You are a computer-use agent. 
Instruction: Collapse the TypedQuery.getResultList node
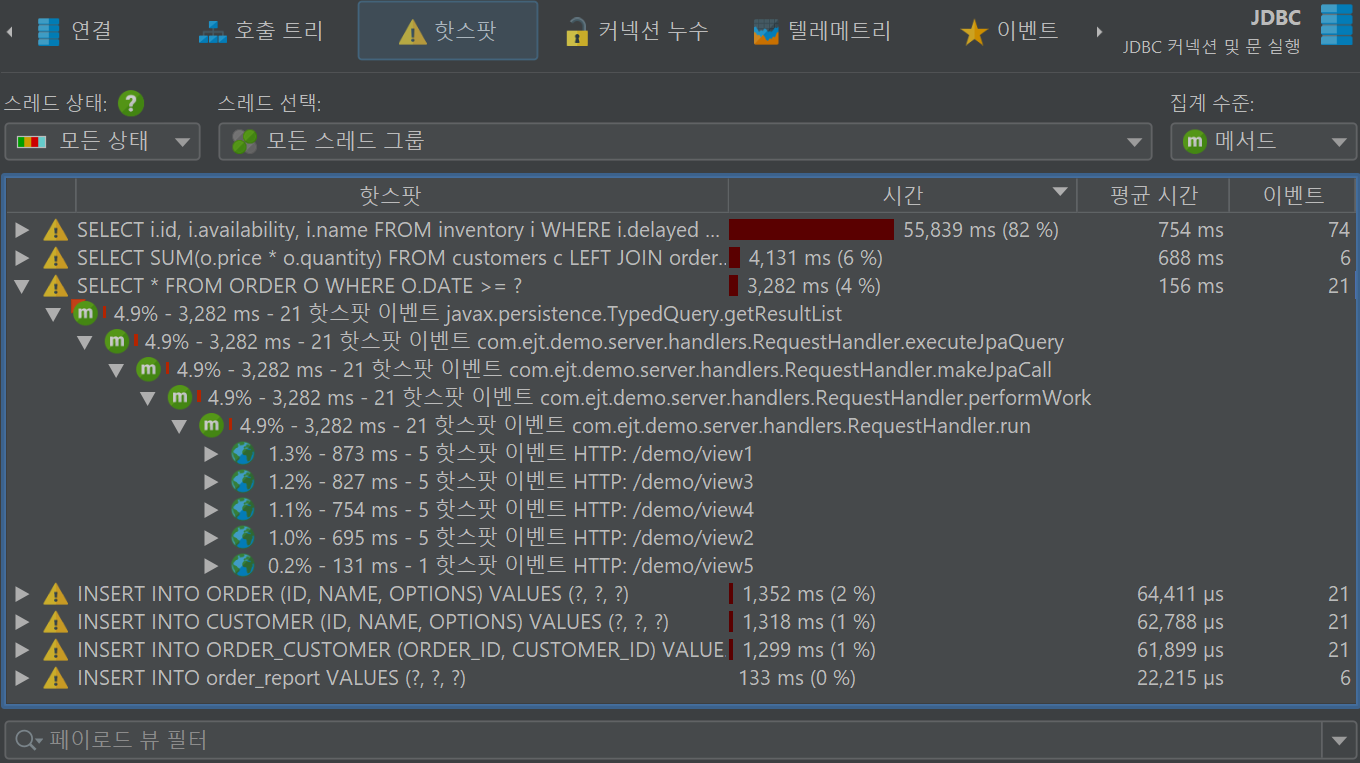coord(54,314)
